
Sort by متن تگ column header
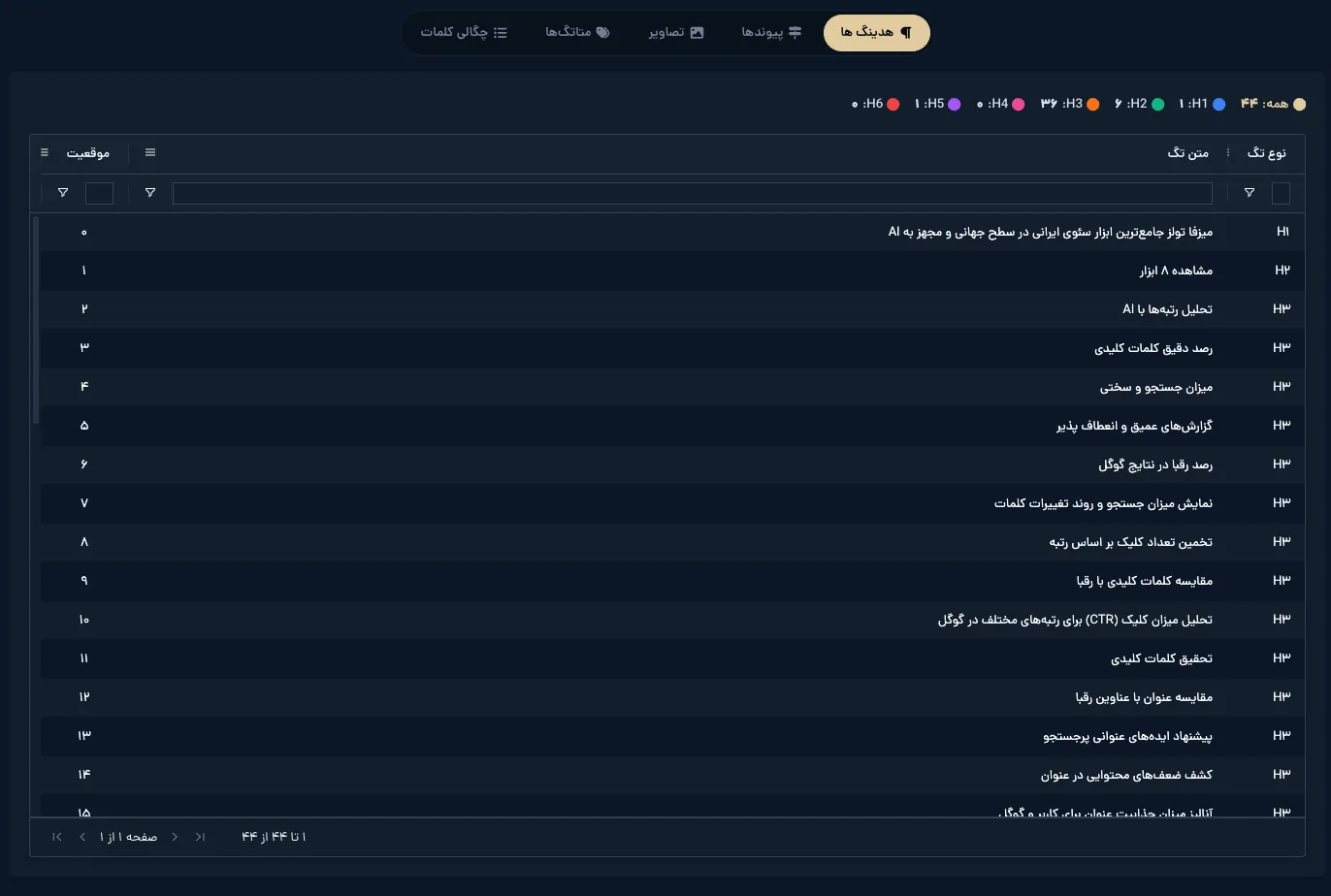[x=1188, y=153]
